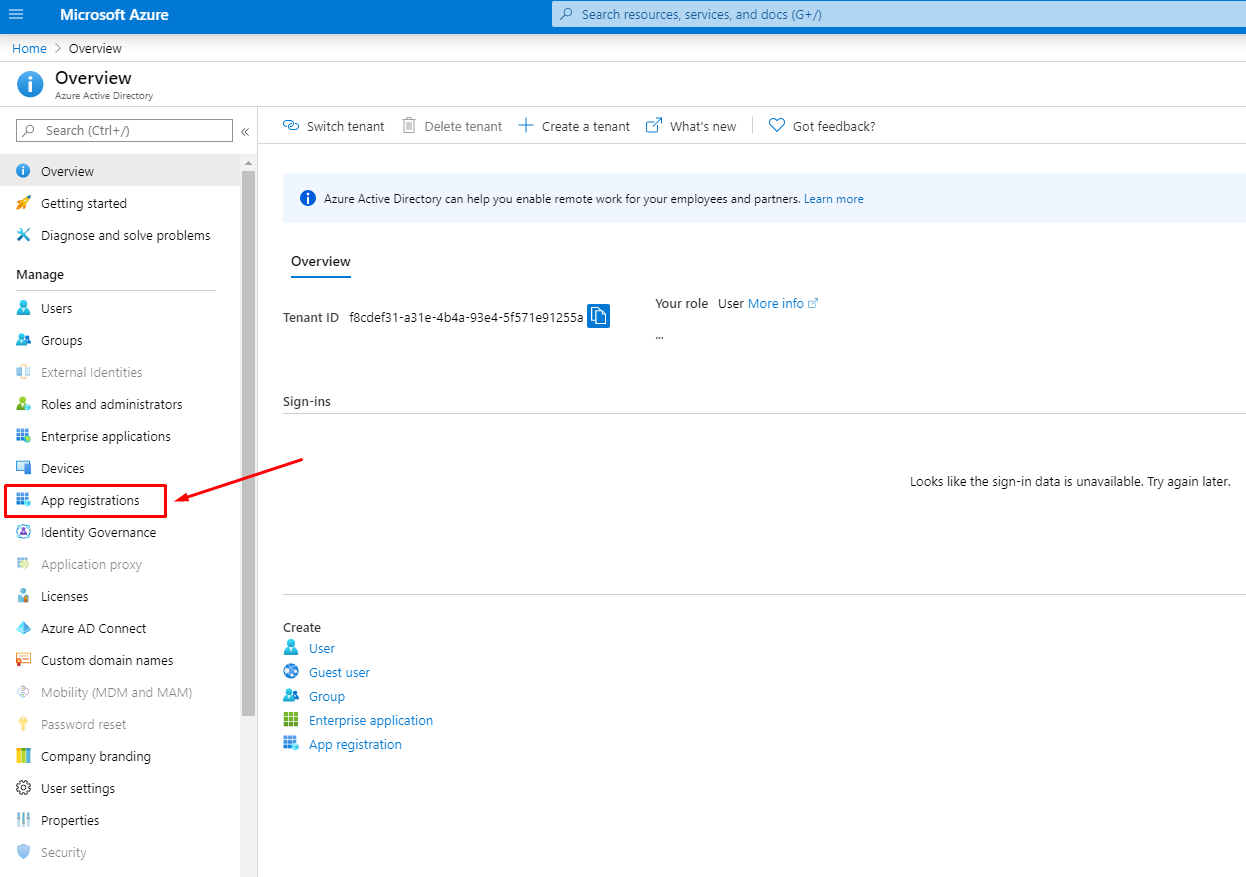The width and height of the screenshot is (1246, 877).
Task: Click the Learn more link in banner
Action: point(834,199)
